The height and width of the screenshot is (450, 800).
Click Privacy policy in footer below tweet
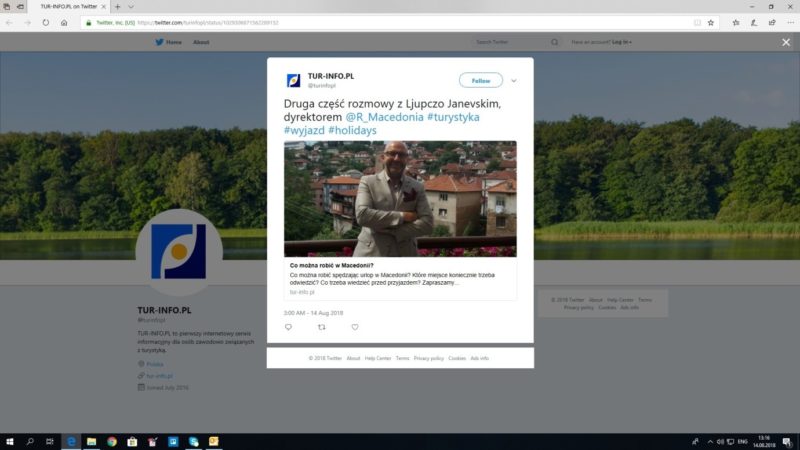pos(429,358)
